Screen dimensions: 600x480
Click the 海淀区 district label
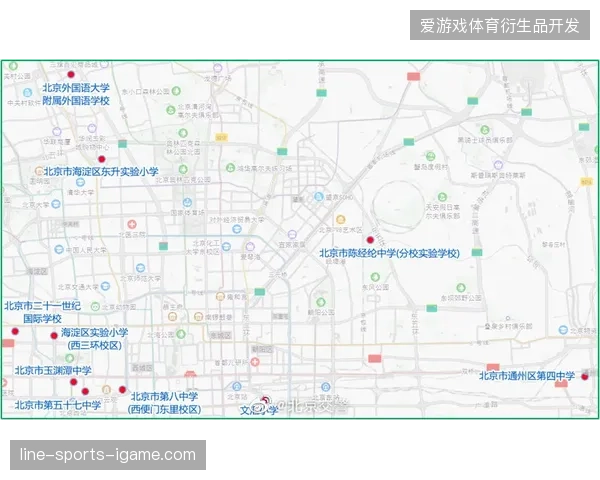click(37, 271)
